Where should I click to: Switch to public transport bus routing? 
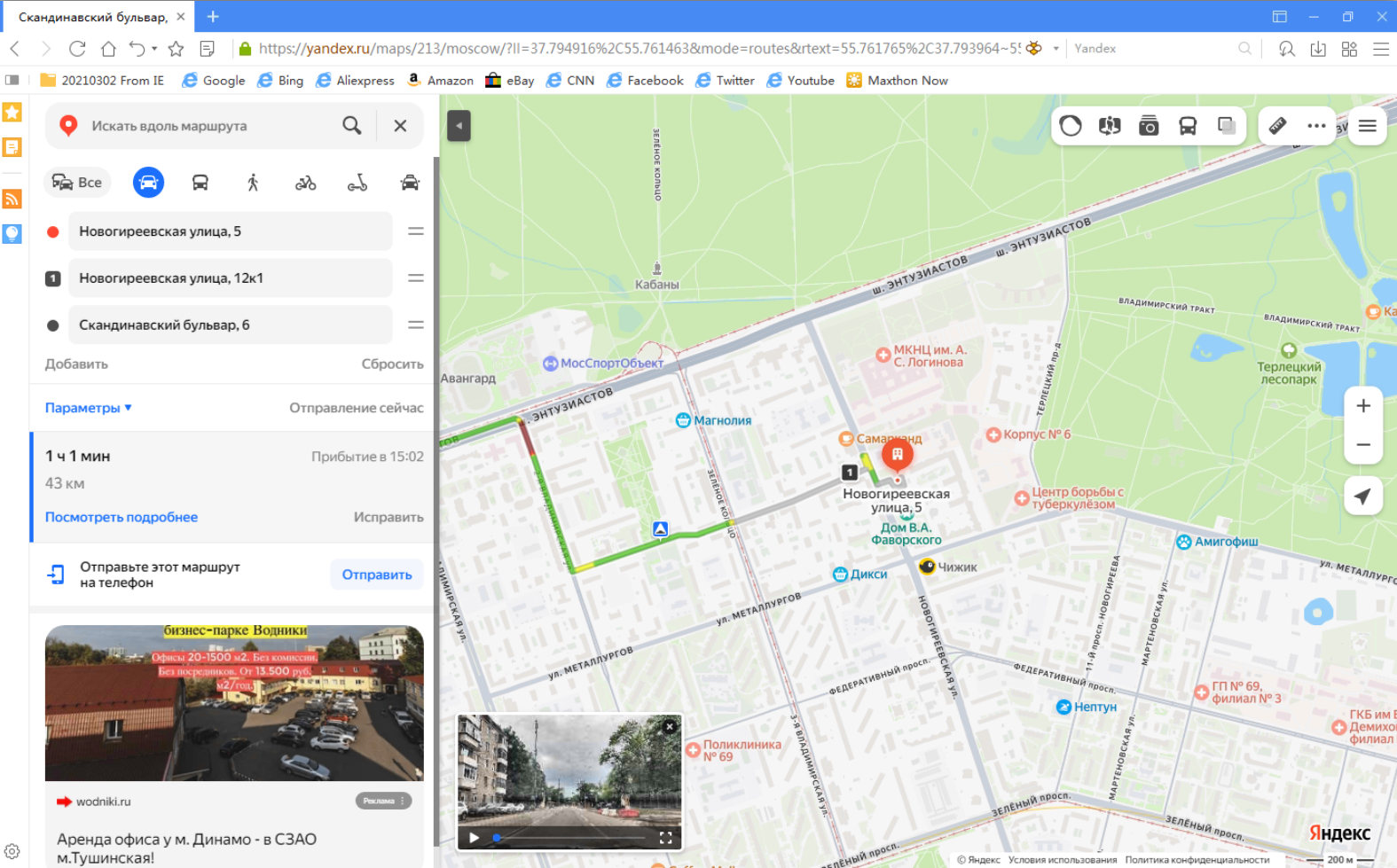[200, 183]
